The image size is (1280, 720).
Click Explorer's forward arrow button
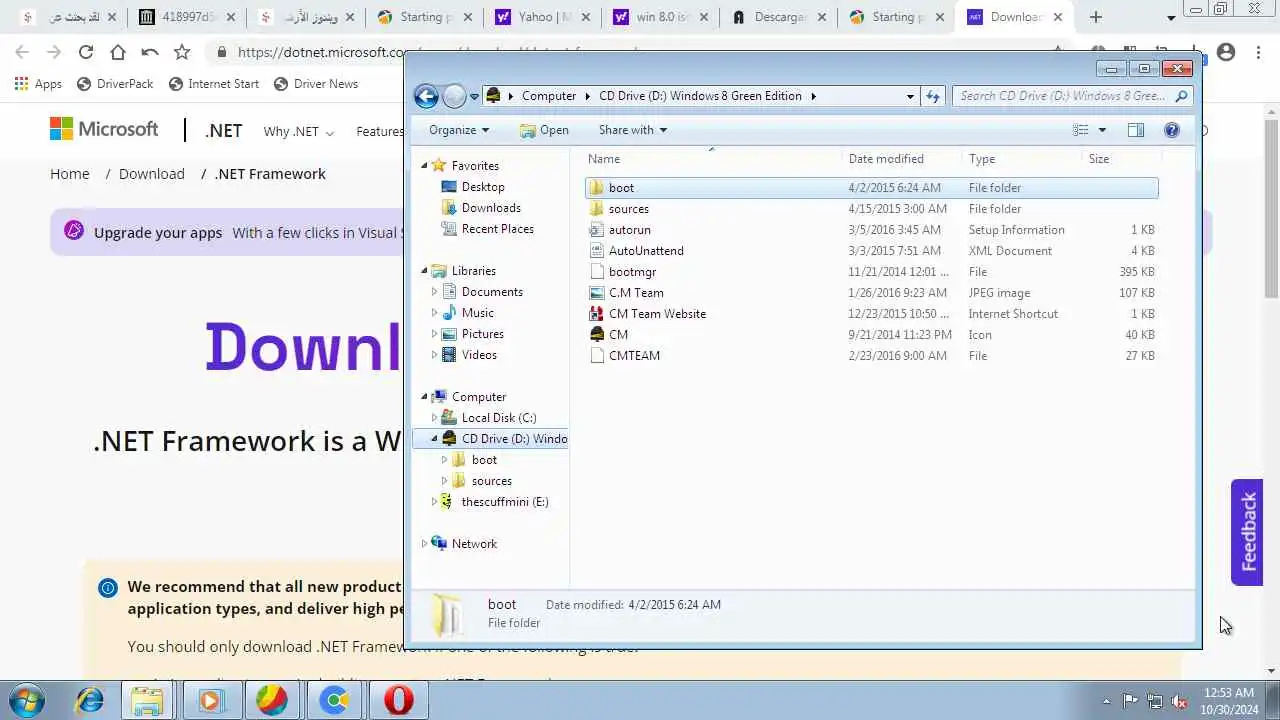click(454, 96)
